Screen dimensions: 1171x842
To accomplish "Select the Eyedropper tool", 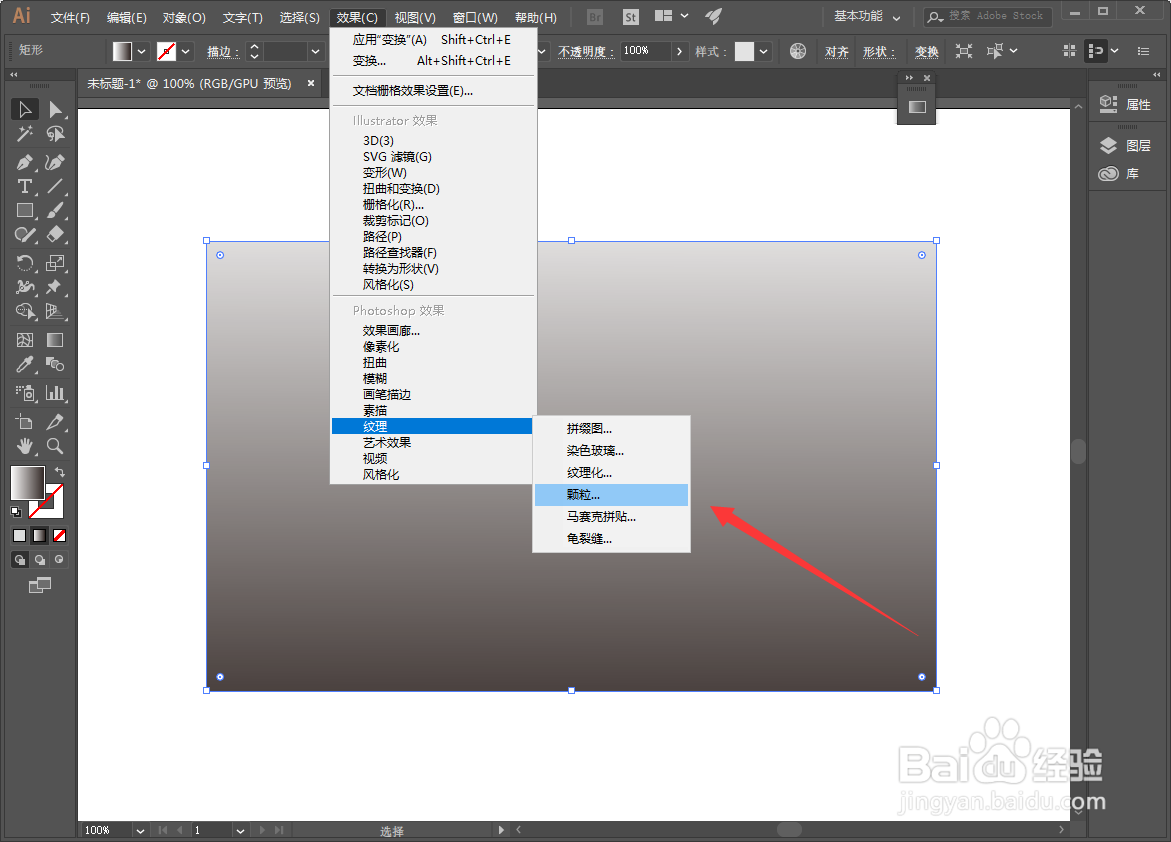I will point(25,365).
